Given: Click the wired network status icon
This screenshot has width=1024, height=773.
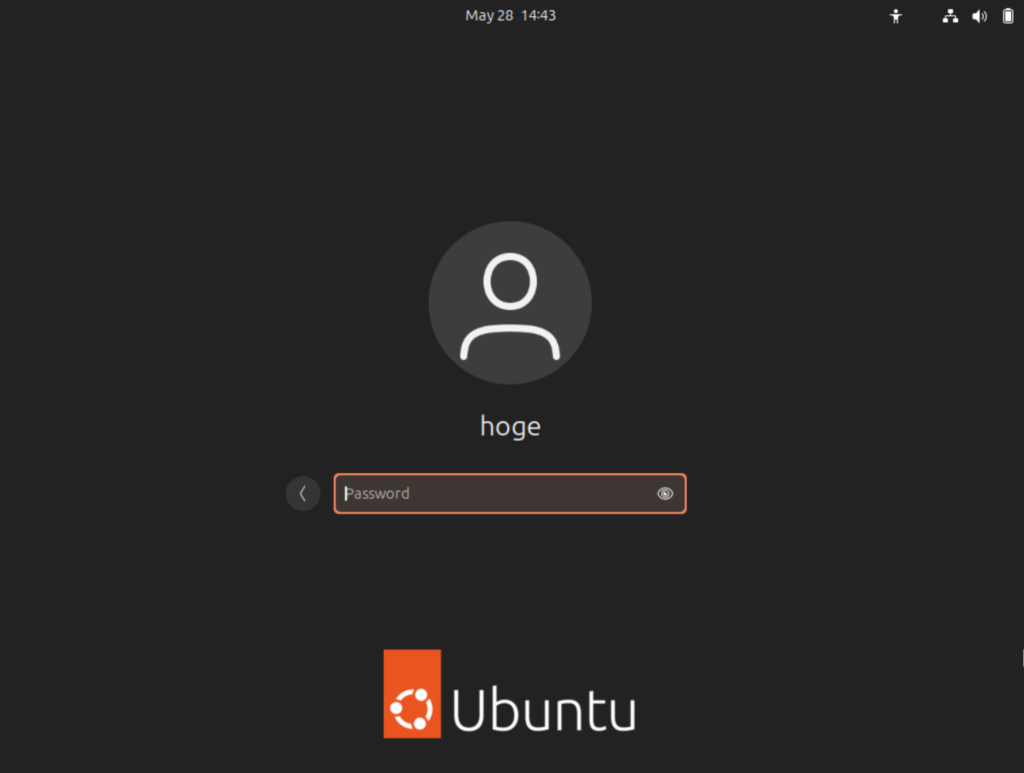Looking at the screenshot, I should click(950, 16).
